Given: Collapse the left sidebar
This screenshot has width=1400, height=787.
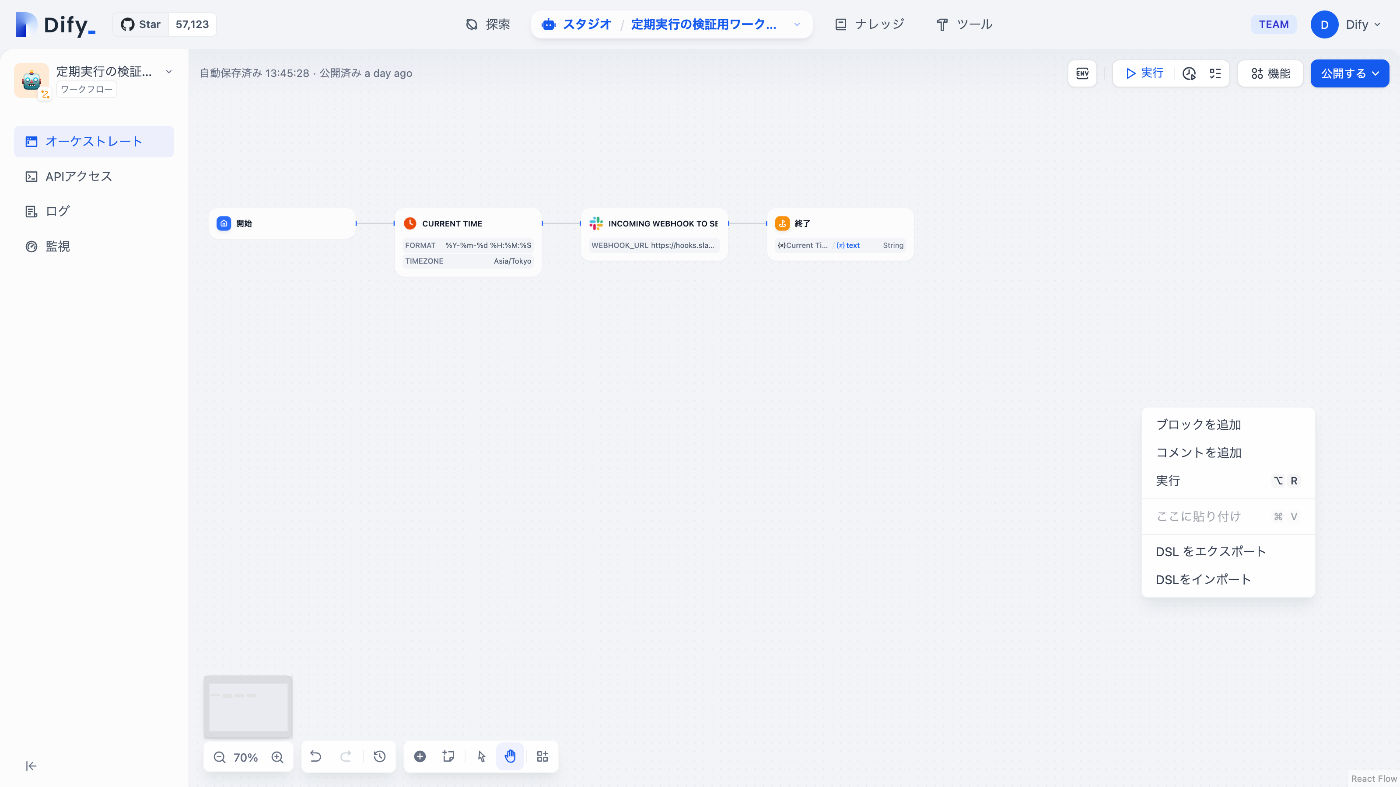Looking at the screenshot, I should pyautogui.click(x=30, y=765).
